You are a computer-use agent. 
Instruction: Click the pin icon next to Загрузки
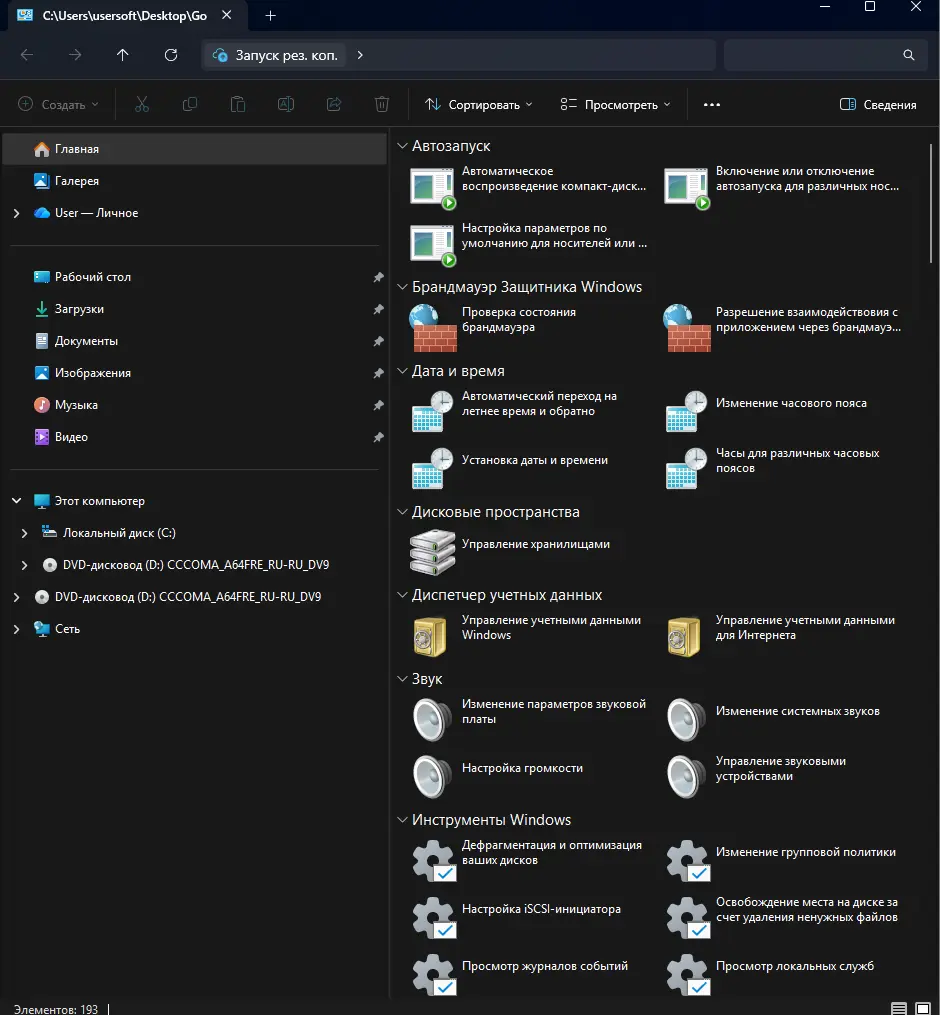coord(378,310)
